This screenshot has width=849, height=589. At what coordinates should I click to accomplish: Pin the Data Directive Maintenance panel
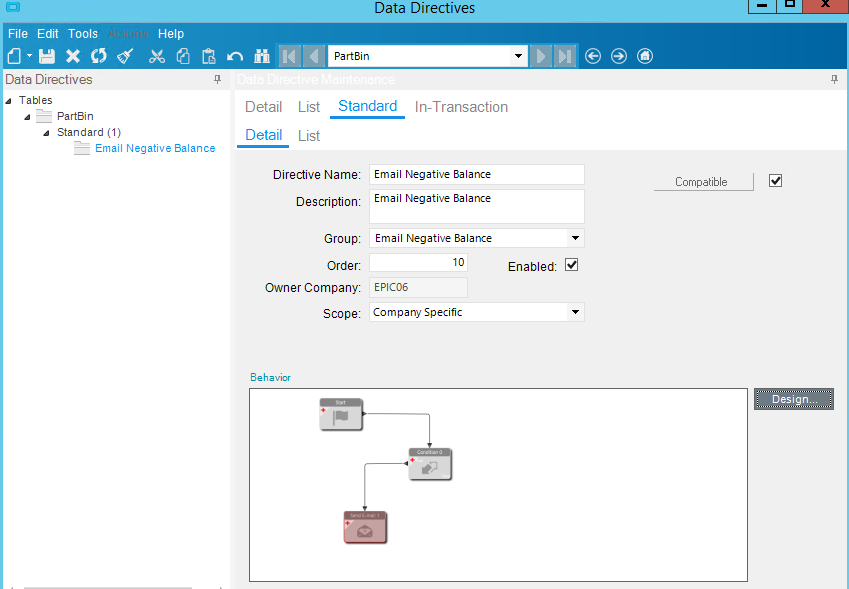click(834, 80)
